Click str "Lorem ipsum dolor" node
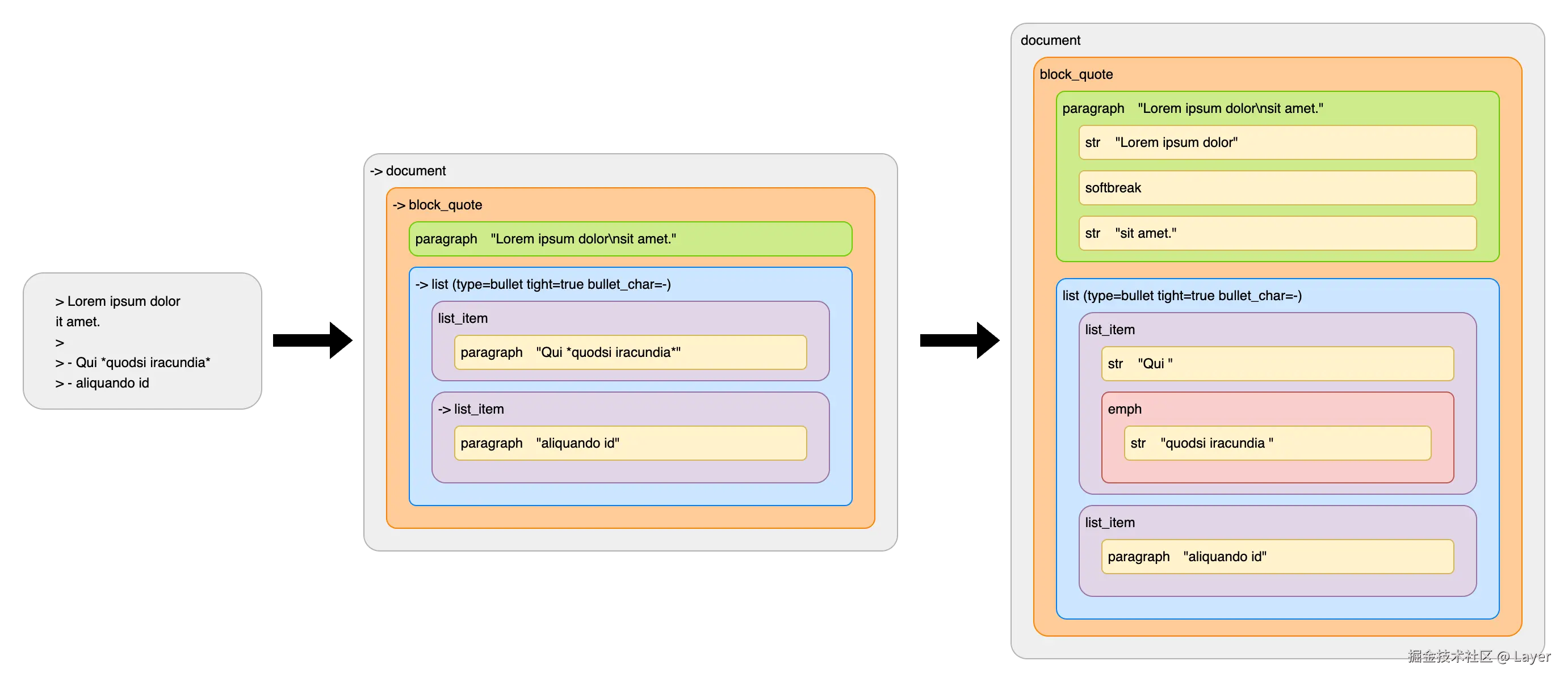 click(1277, 142)
